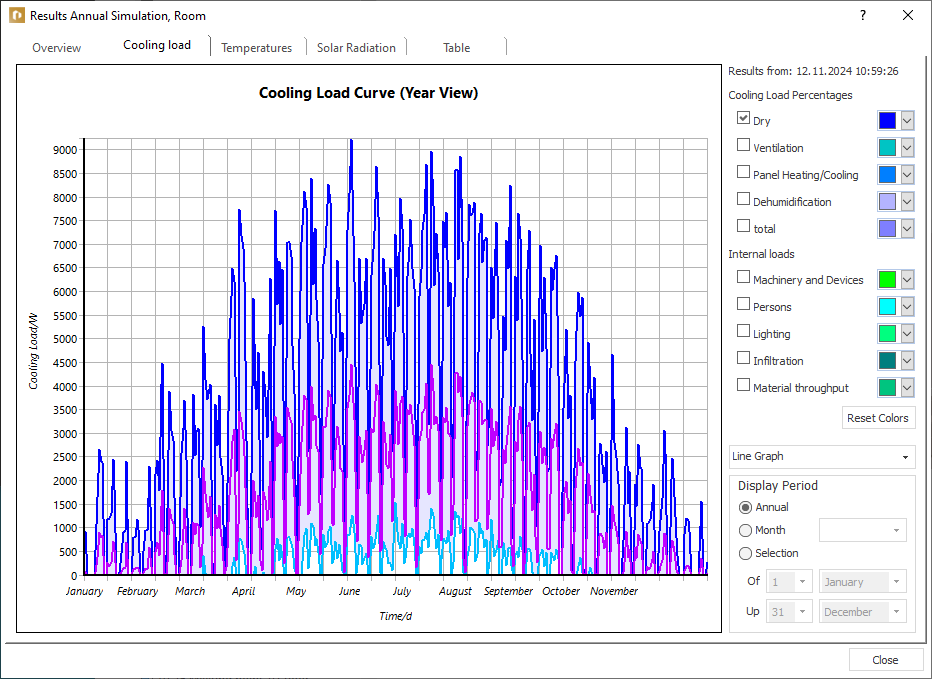This screenshot has width=932, height=679.
Task: Click Machinery and Devices green swatch
Action: click(x=887, y=279)
